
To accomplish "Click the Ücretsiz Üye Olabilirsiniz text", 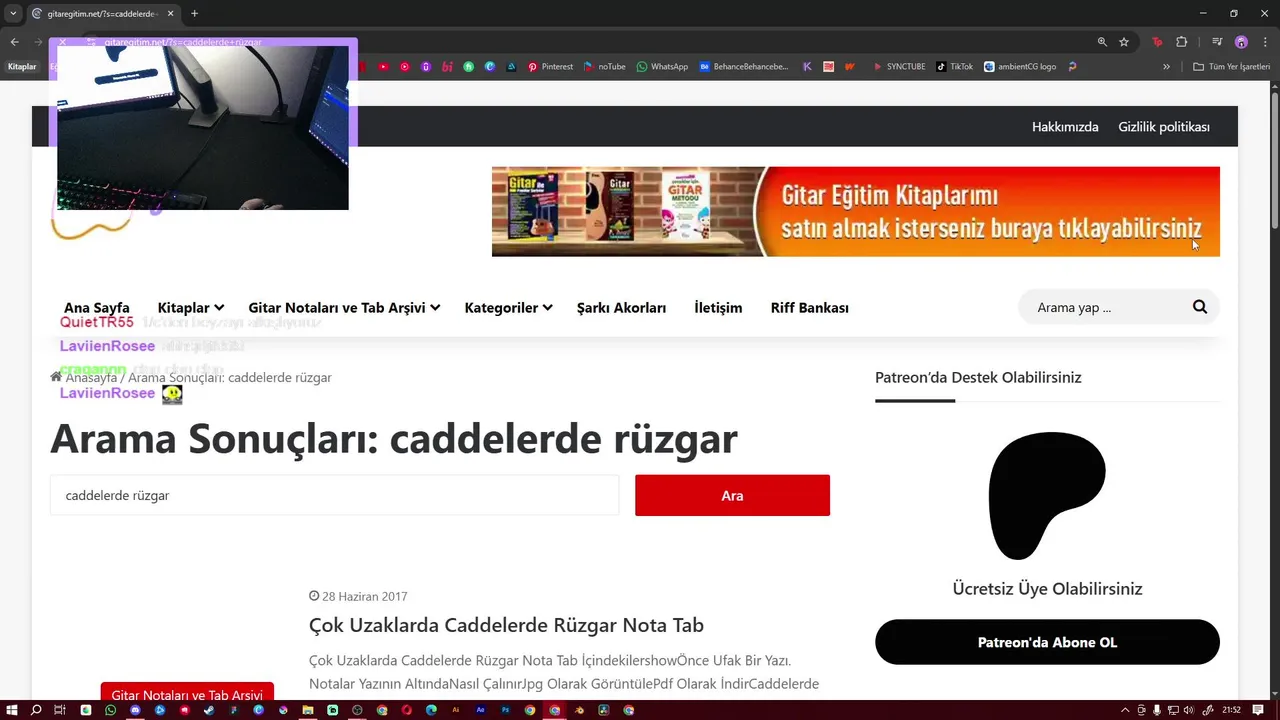I will (1047, 588).
